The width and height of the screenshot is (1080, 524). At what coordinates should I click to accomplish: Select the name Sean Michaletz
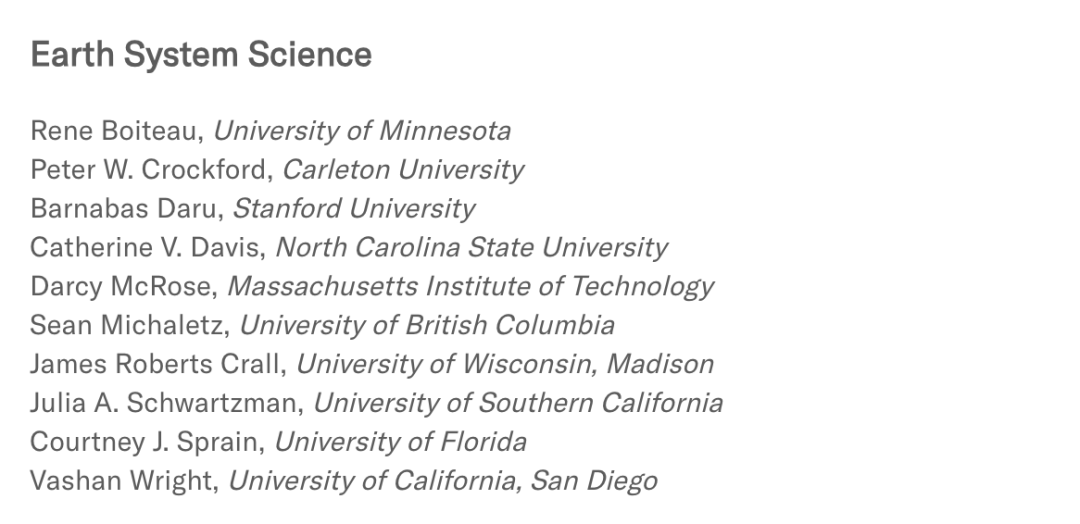(x=127, y=325)
